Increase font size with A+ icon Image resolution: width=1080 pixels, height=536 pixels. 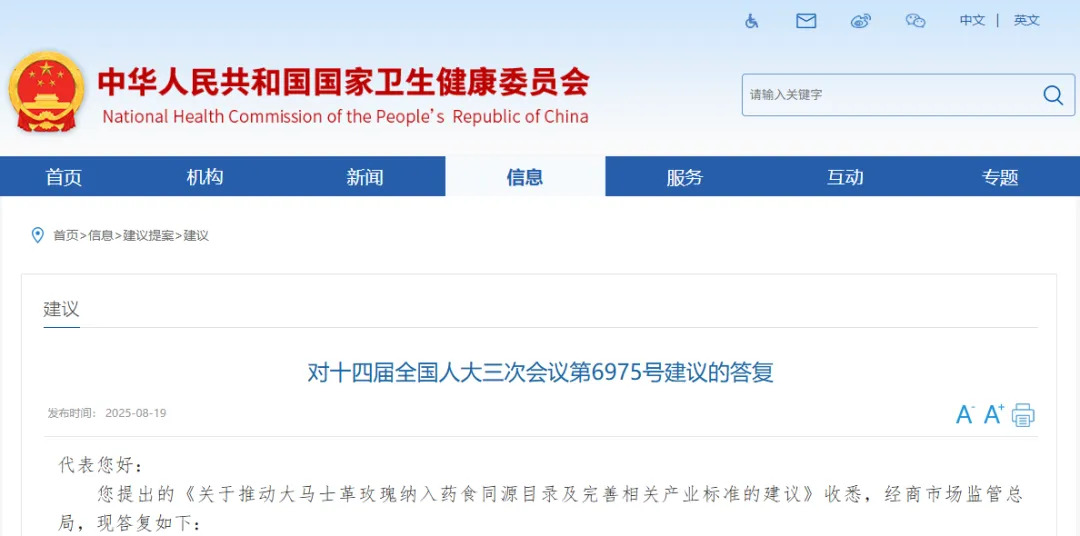click(x=993, y=414)
